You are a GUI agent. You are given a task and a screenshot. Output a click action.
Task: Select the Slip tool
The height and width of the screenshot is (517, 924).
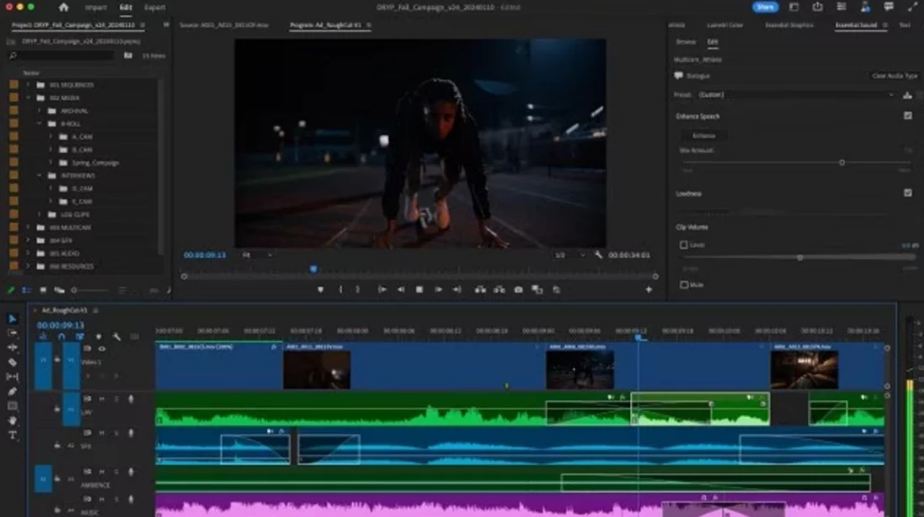[x=12, y=377]
